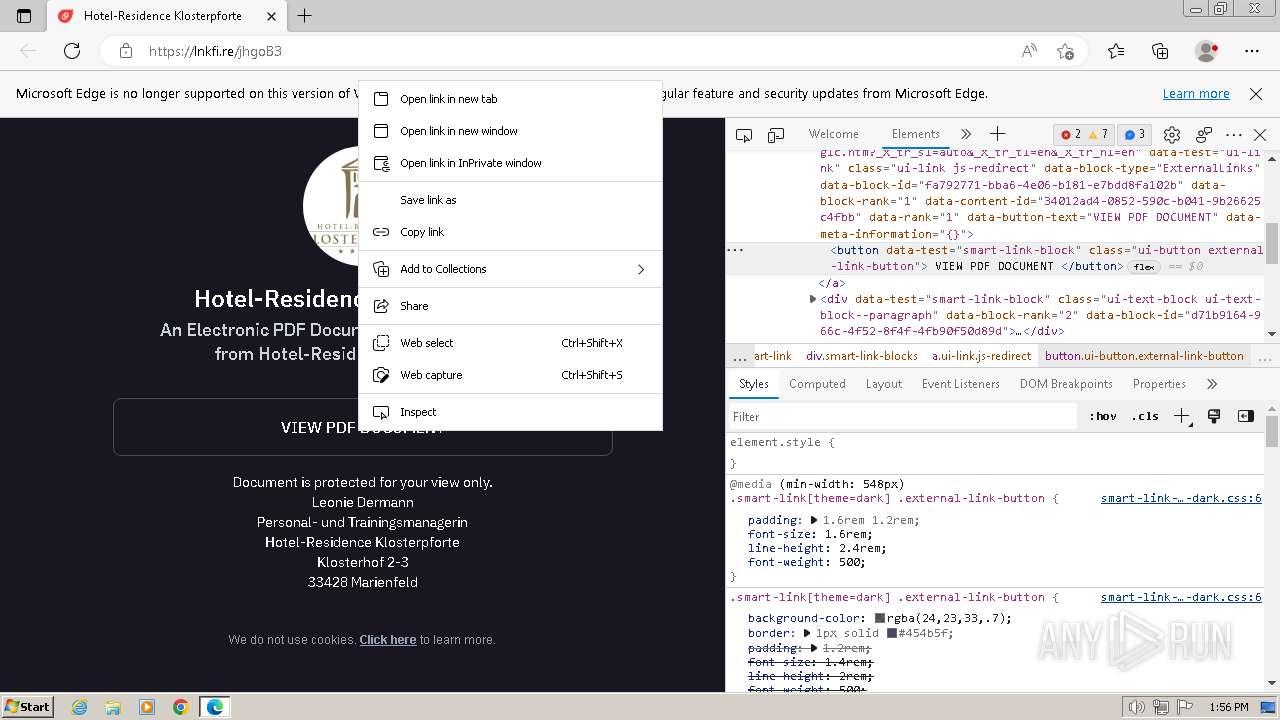This screenshot has width=1280, height=720.
Task: Open the DOM Breakpoints tab
Action: click(1066, 384)
